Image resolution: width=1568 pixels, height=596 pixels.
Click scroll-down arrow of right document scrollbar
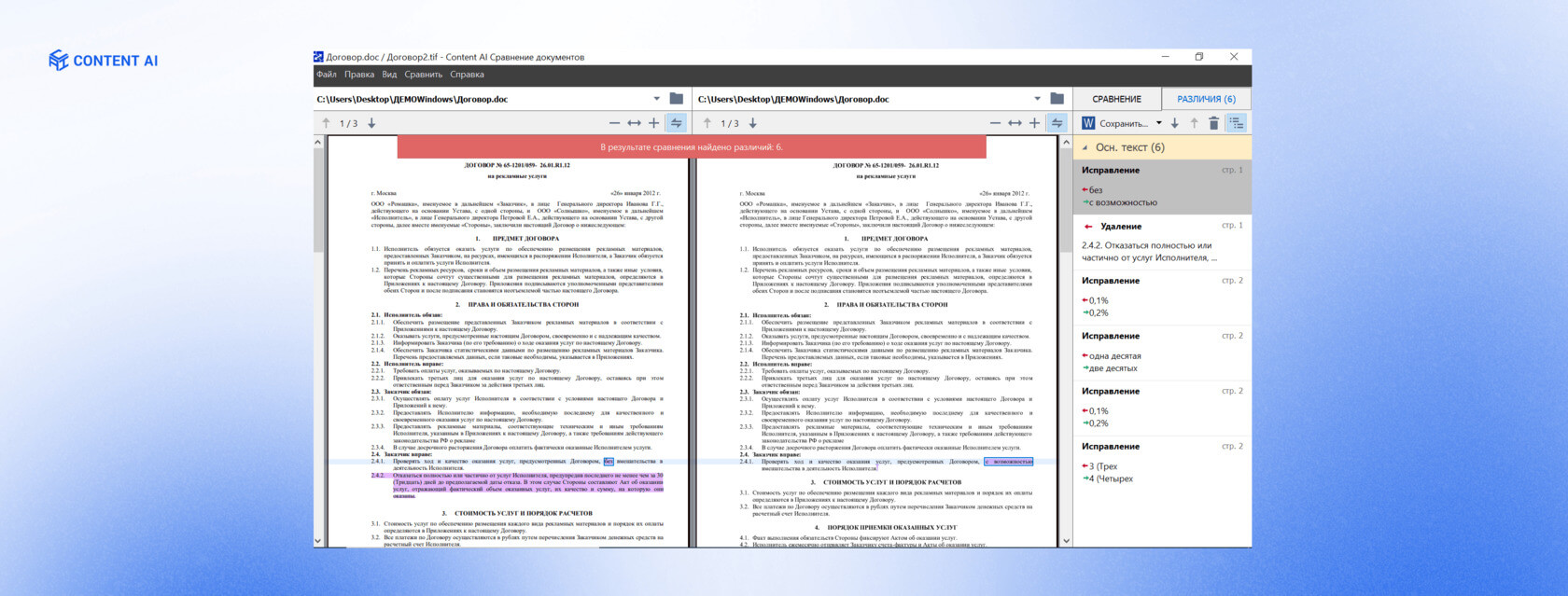[x=1066, y=540]
